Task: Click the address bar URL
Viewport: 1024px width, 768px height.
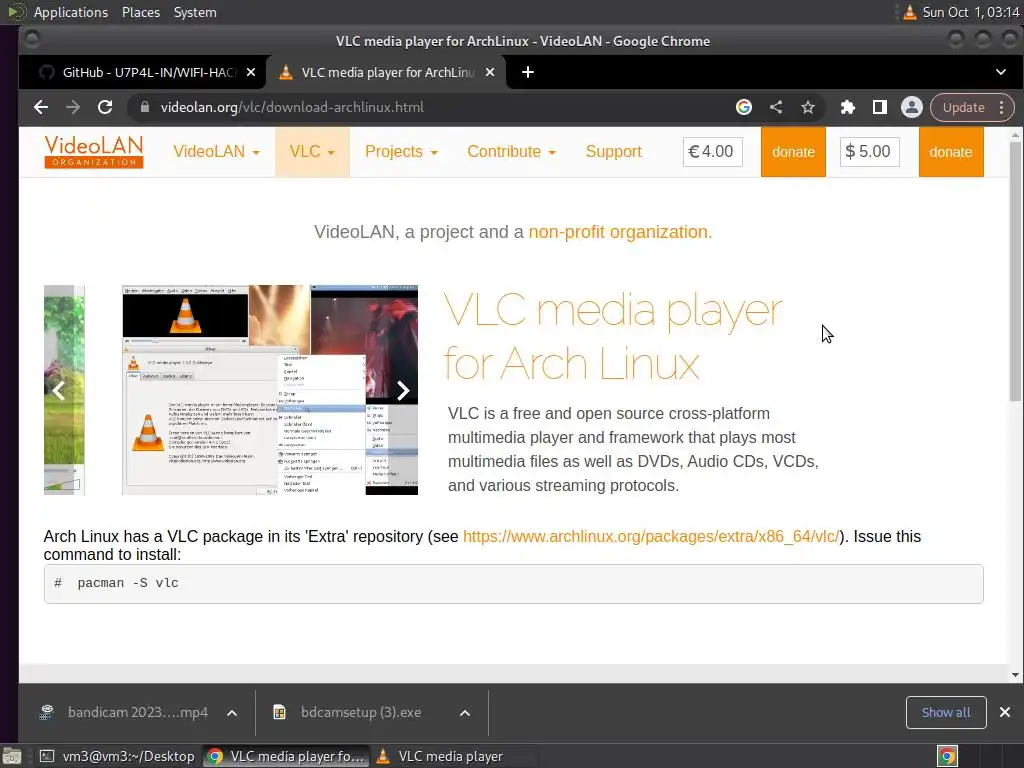Action: pos(292,107)
